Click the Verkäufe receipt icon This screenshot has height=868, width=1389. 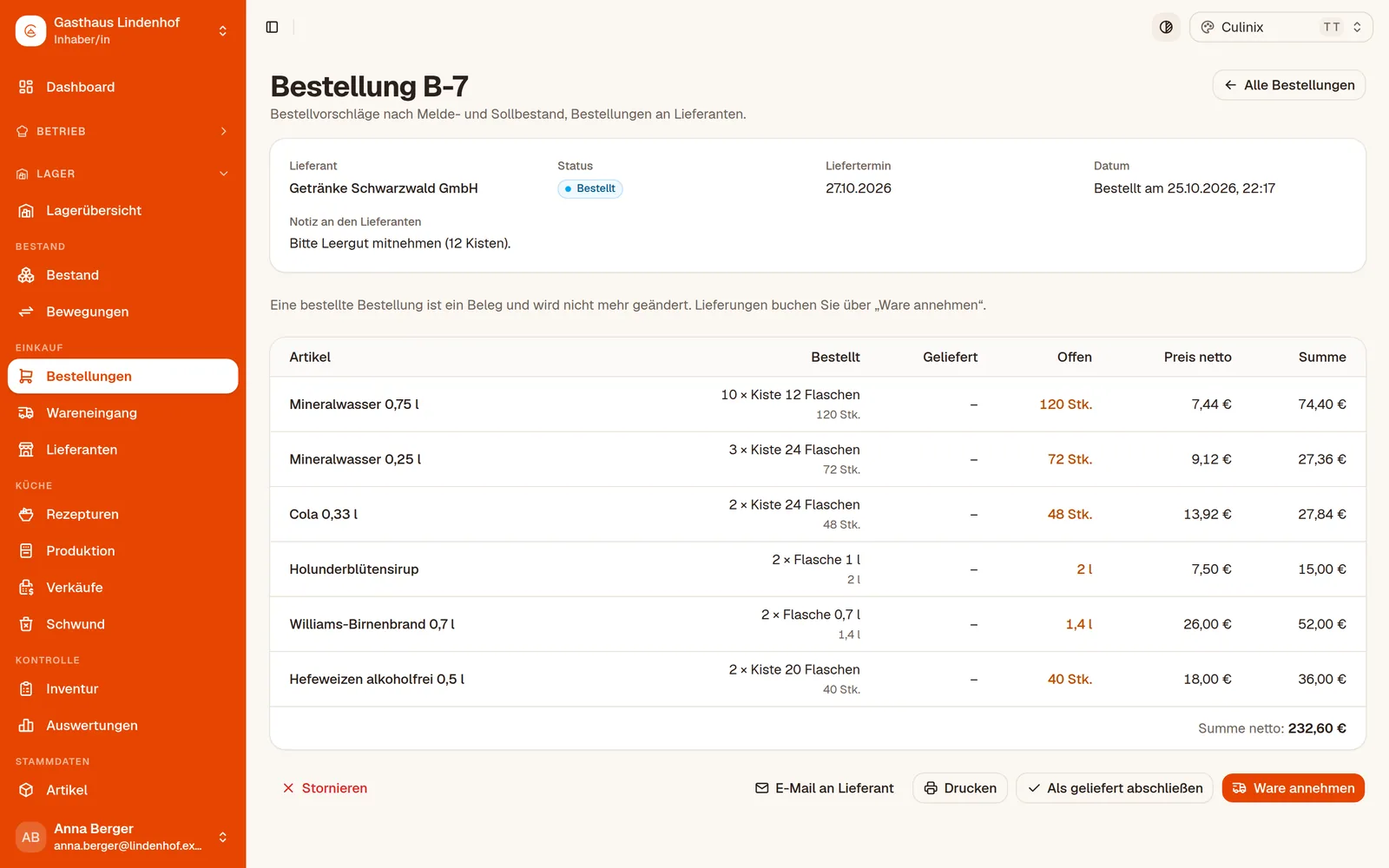pyautogui.click(x=26, y=588)
